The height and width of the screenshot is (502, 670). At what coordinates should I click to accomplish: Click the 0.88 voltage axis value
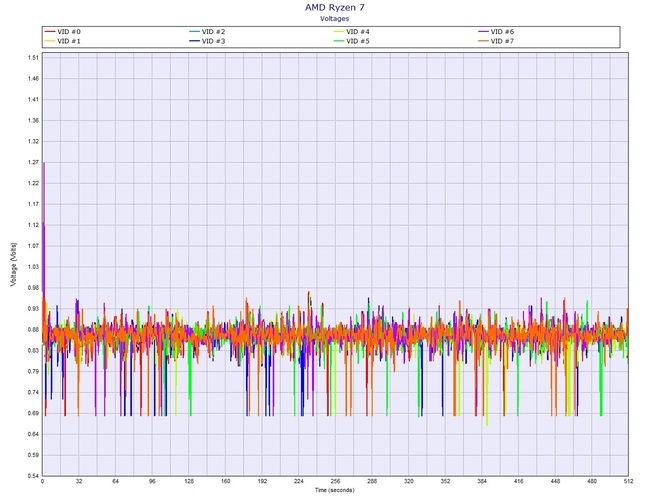tap(33, 329)
